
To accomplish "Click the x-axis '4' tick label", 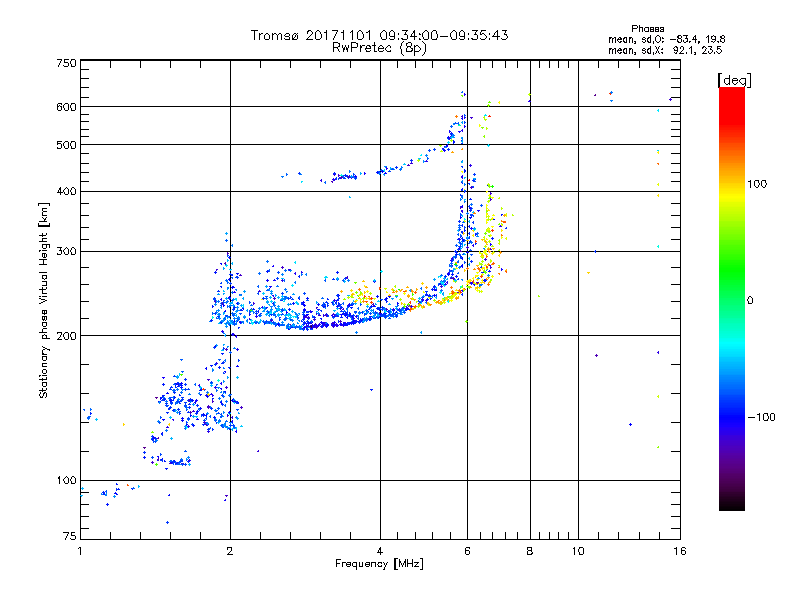I will click(380, 551).
